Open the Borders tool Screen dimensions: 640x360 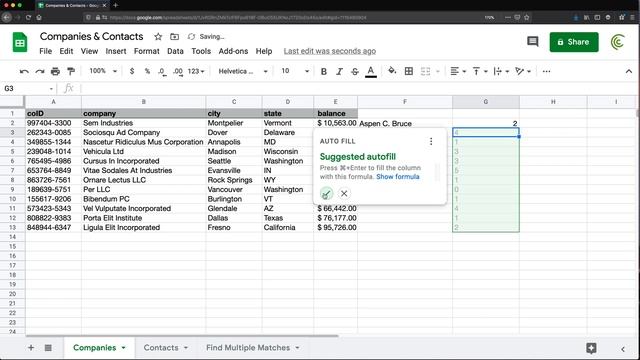click(x=409, y=71)
